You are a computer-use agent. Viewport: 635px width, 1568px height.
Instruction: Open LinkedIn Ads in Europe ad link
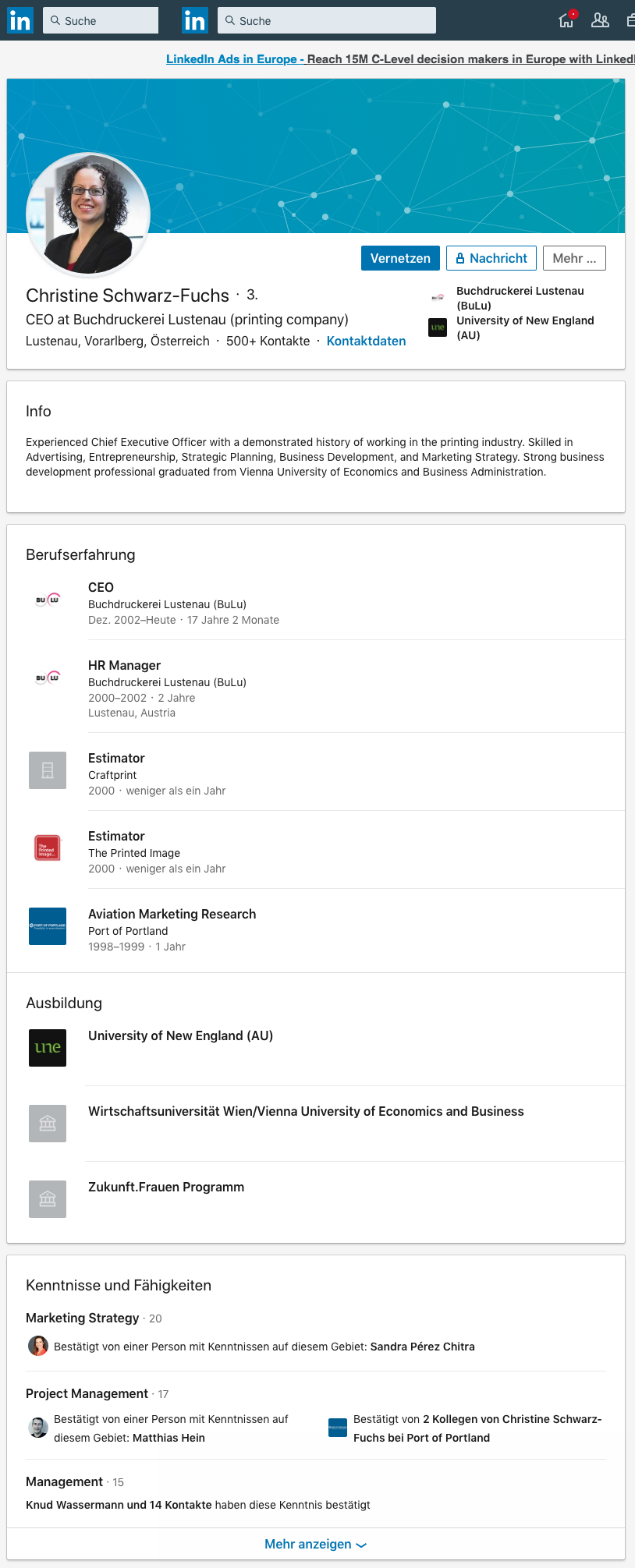[x=231, y=59]
